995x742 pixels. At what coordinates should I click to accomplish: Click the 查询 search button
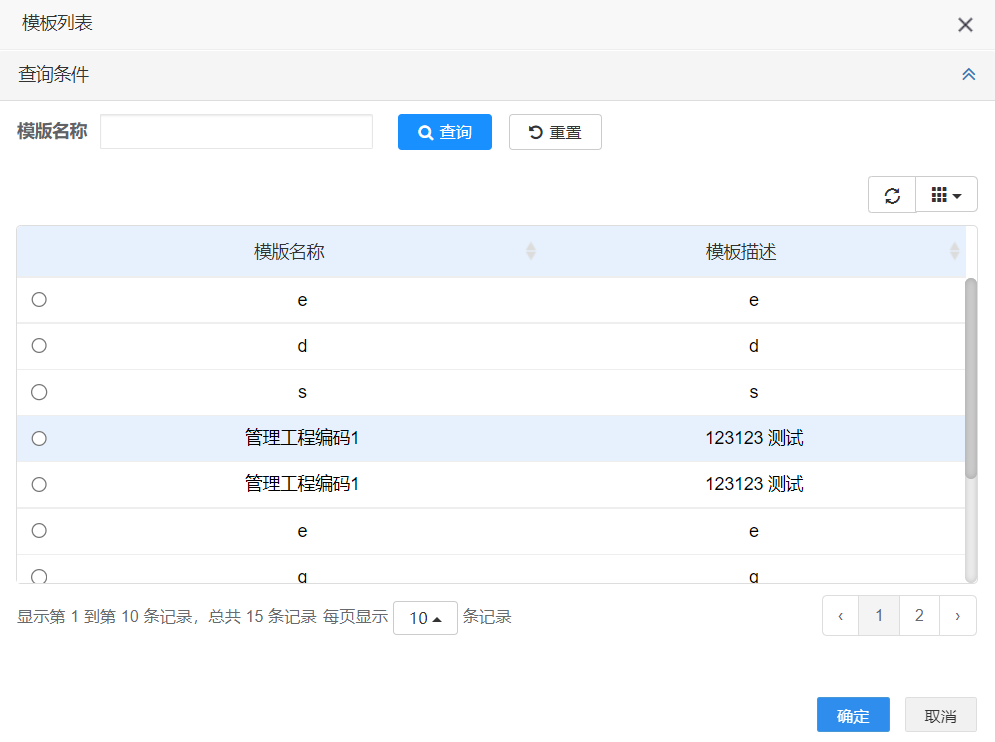pyautogui.click(x=445, y=132)
